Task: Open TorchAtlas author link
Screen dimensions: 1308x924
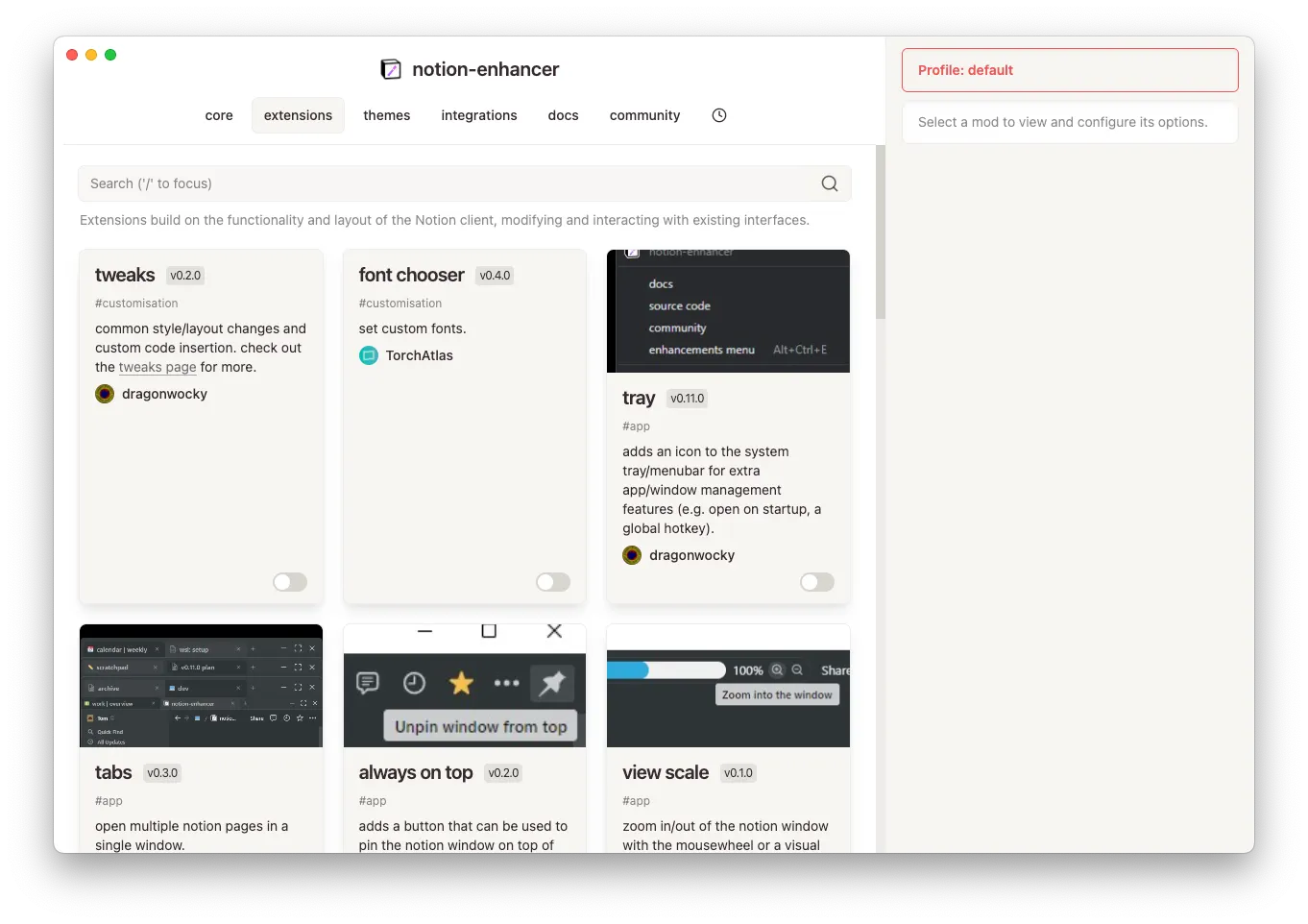Action: coord(420,355)
